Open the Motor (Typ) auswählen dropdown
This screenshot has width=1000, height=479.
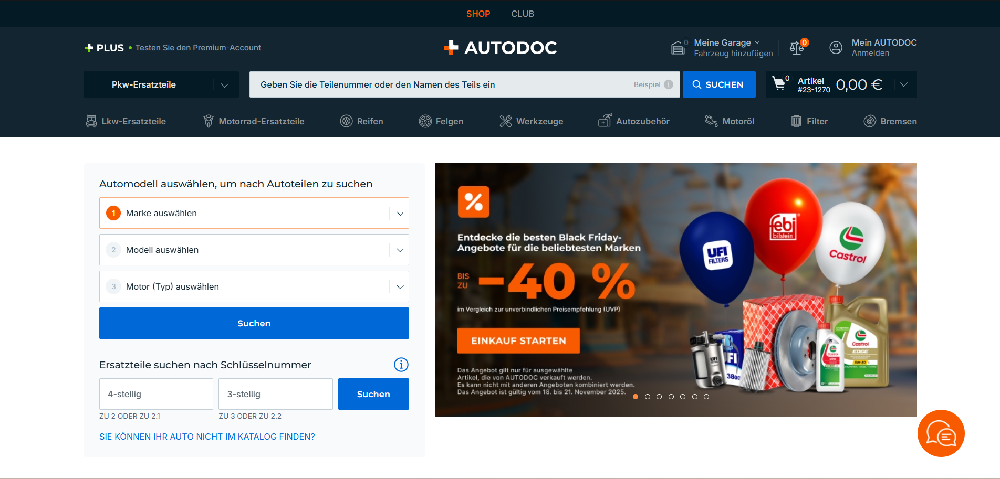click(254, 287)
